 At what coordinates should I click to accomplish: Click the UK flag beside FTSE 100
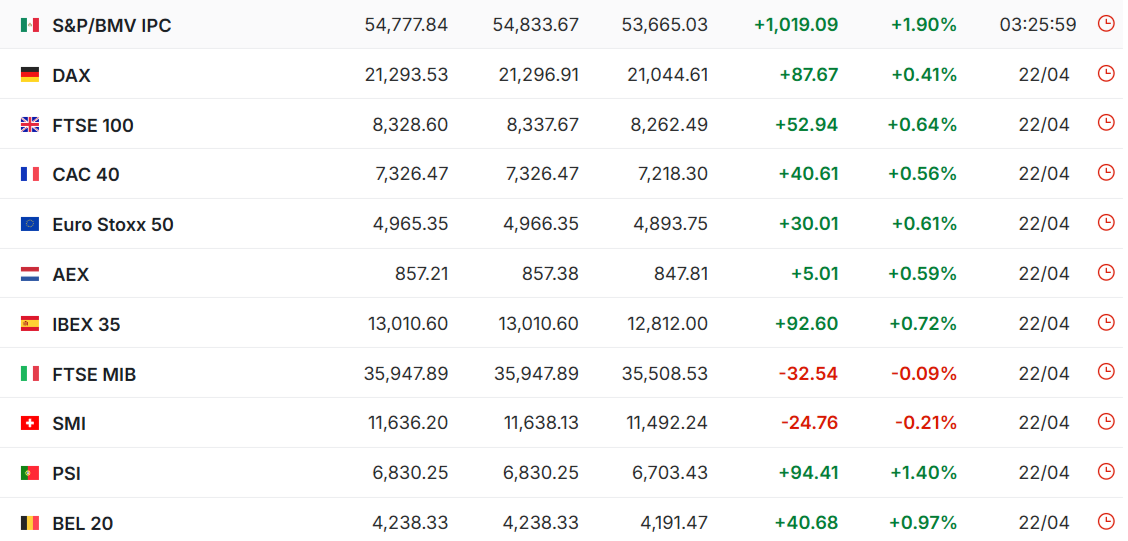point(30,125)
